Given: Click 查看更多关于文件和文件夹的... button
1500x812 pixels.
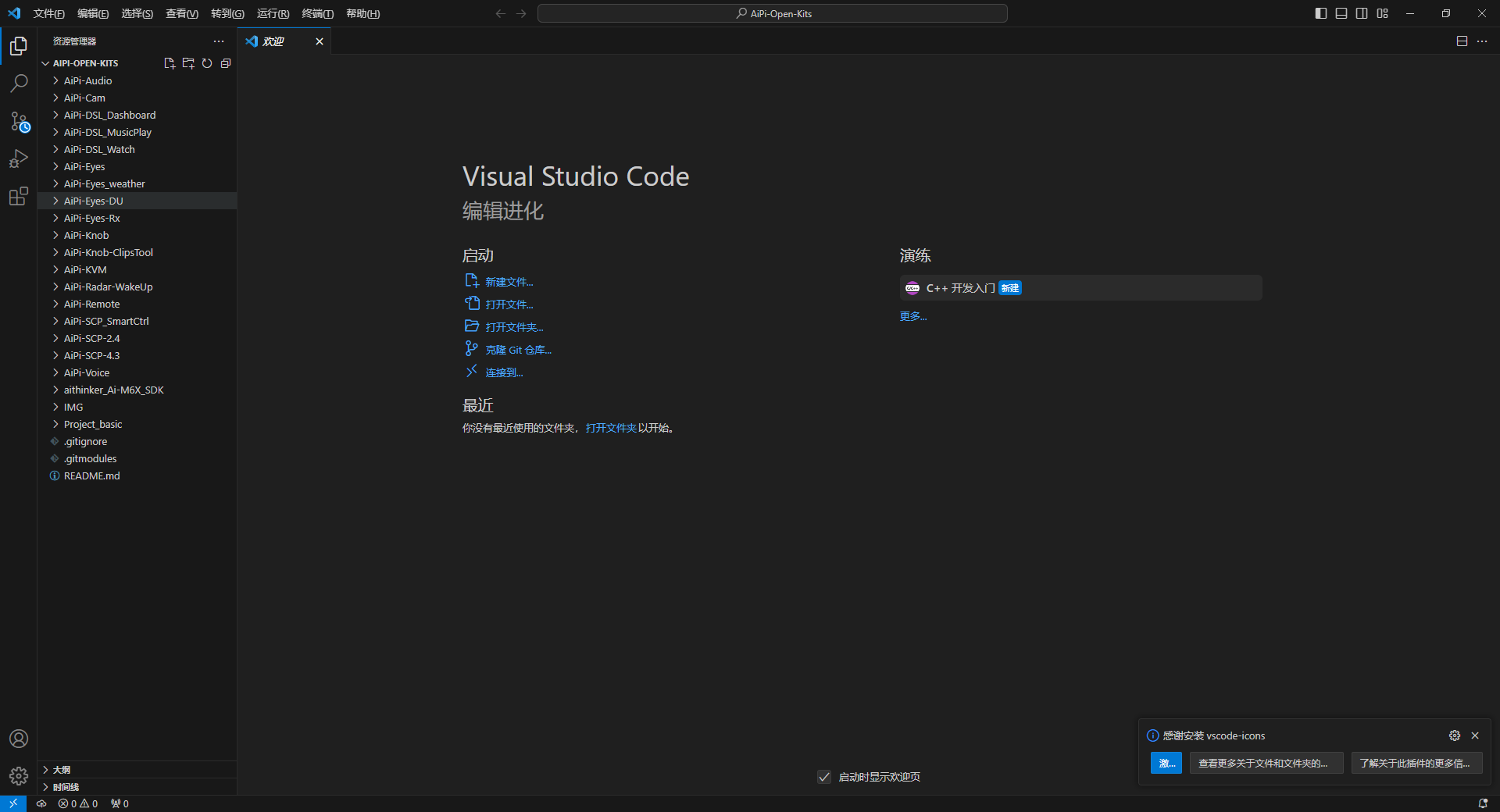Looking at the screenshot, I should 1266,763.
